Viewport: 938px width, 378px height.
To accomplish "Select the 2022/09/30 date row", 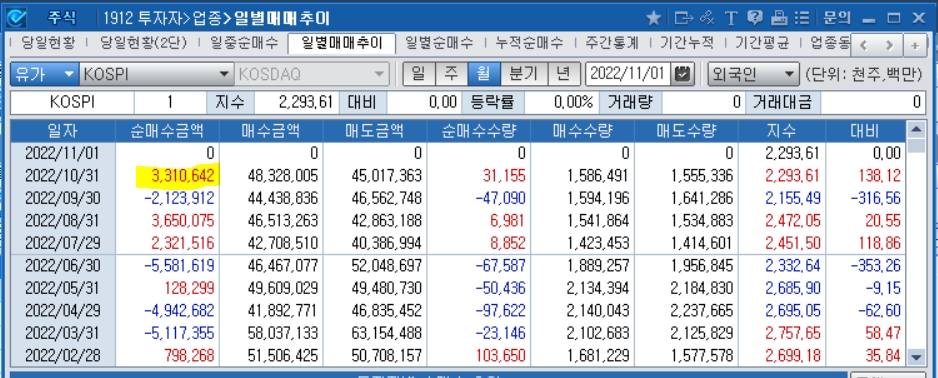I will pyautogui.click(x=63, y=198).
